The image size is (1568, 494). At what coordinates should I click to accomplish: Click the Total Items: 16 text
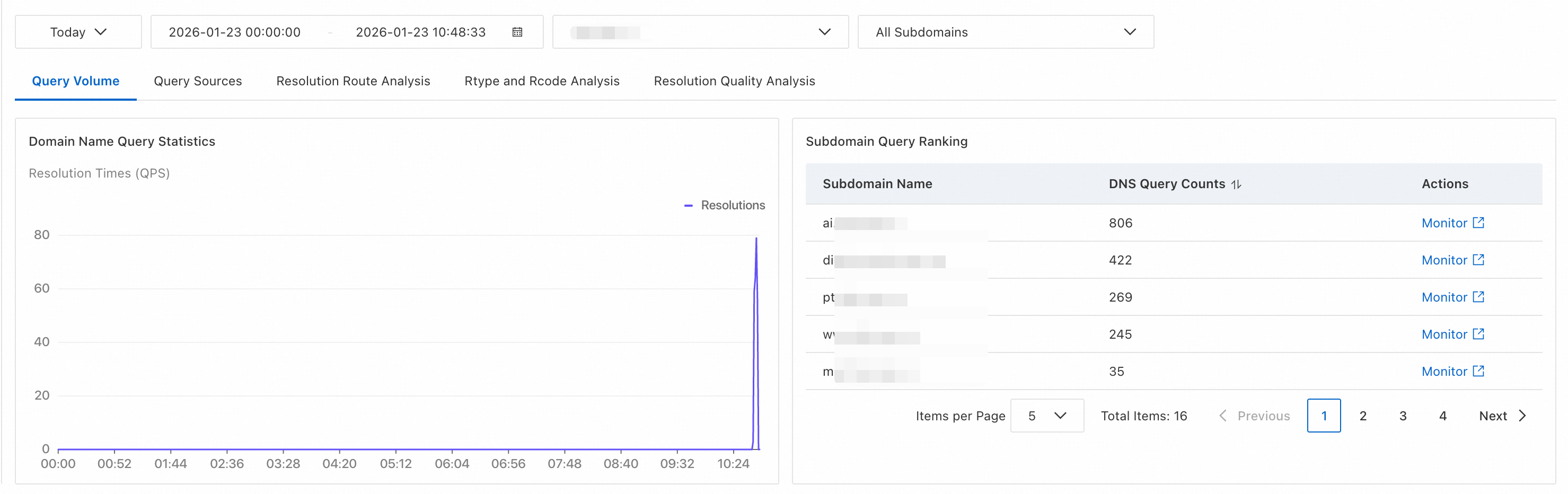pyautogui.click(x=1144, y=416)
